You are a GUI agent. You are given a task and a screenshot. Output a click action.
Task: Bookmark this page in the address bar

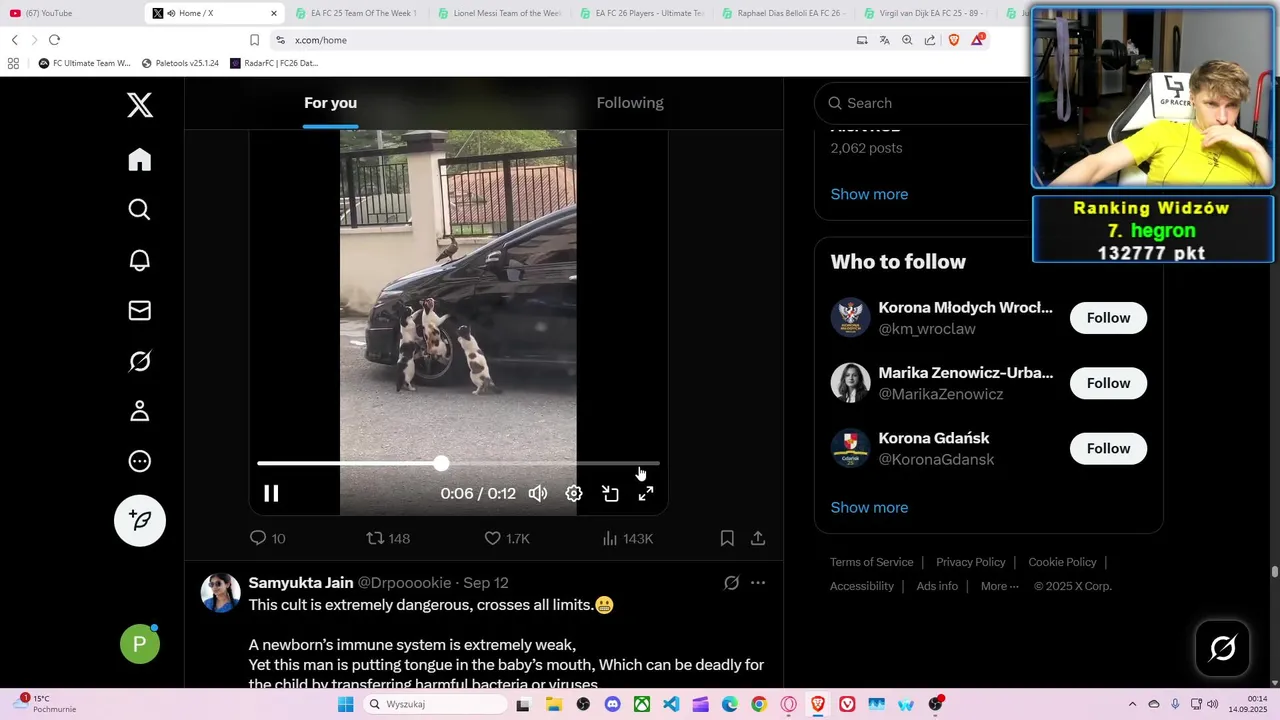[254, 40]
